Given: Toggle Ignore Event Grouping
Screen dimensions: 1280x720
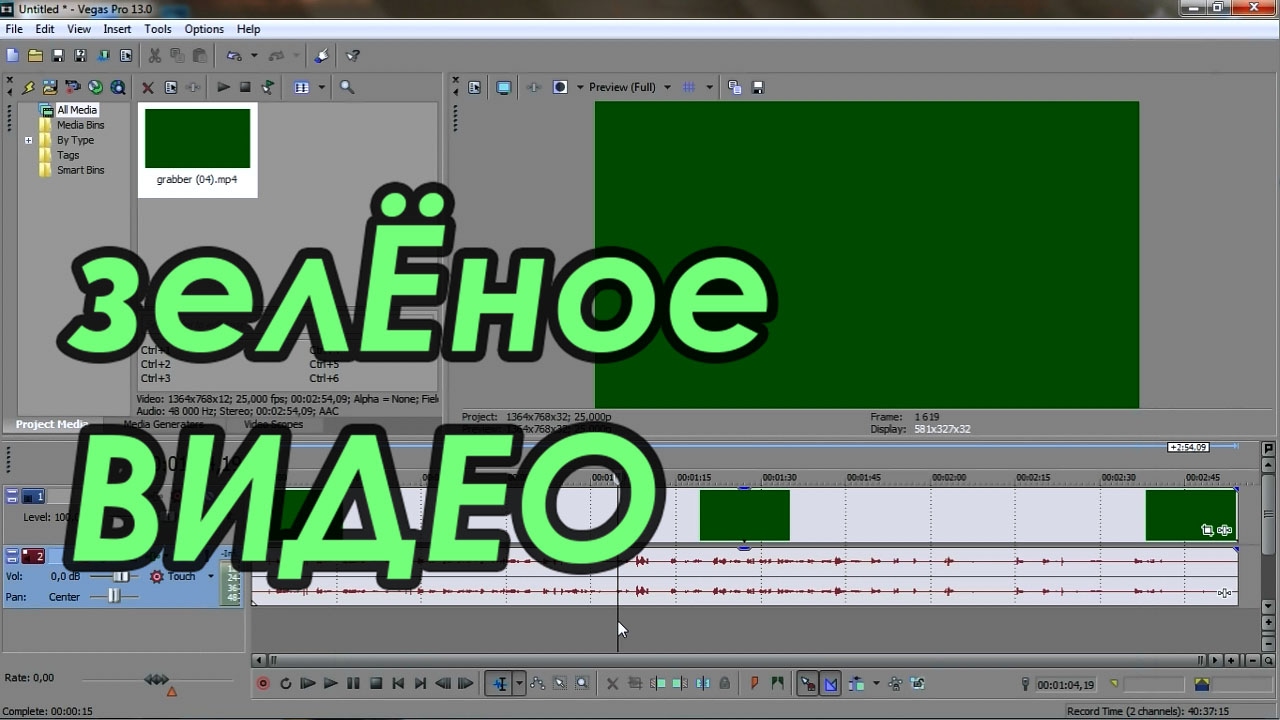Looking at the screenshot, I should point(917,684).
